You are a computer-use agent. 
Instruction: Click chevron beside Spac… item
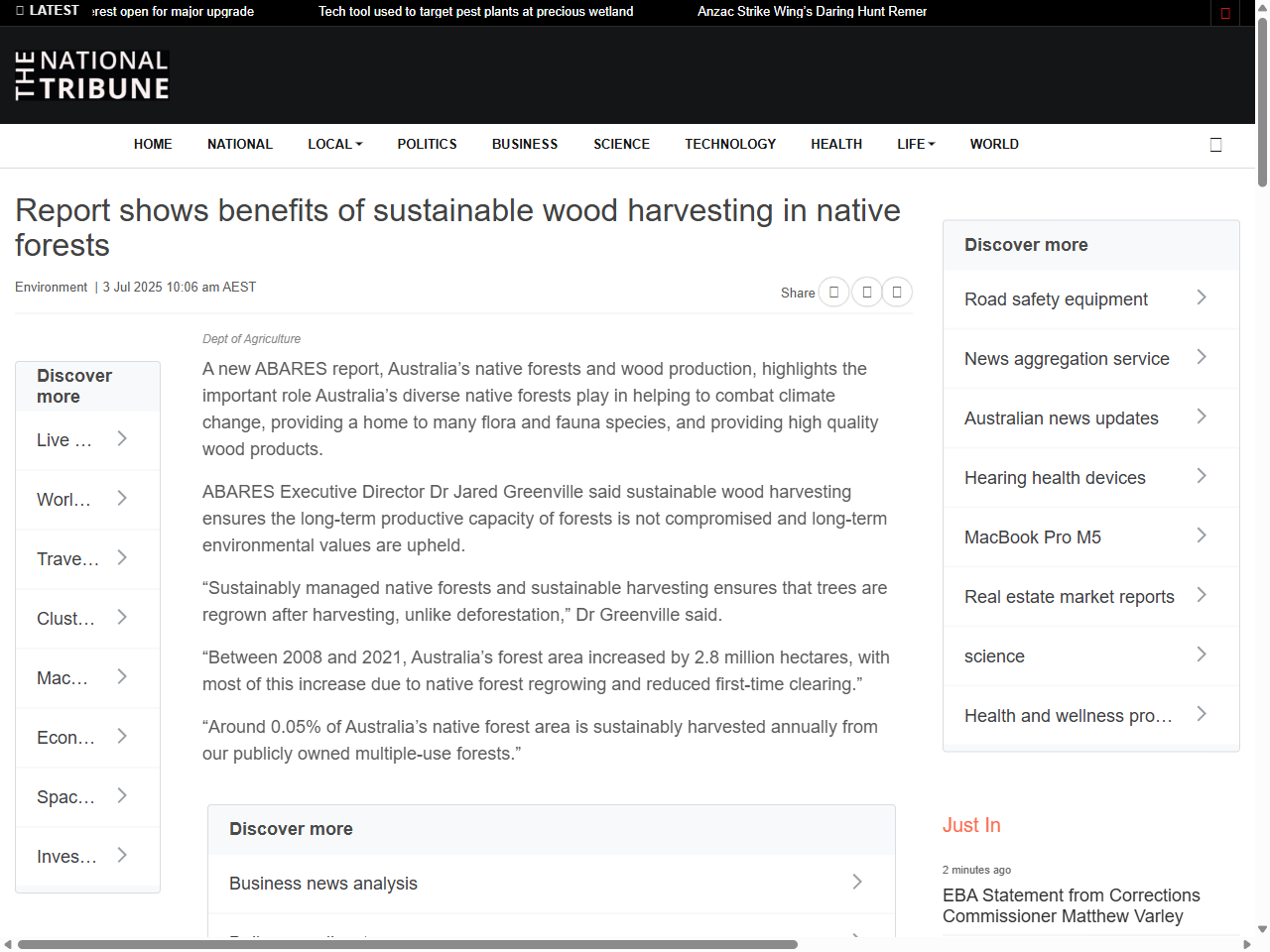tap(122, 795)
